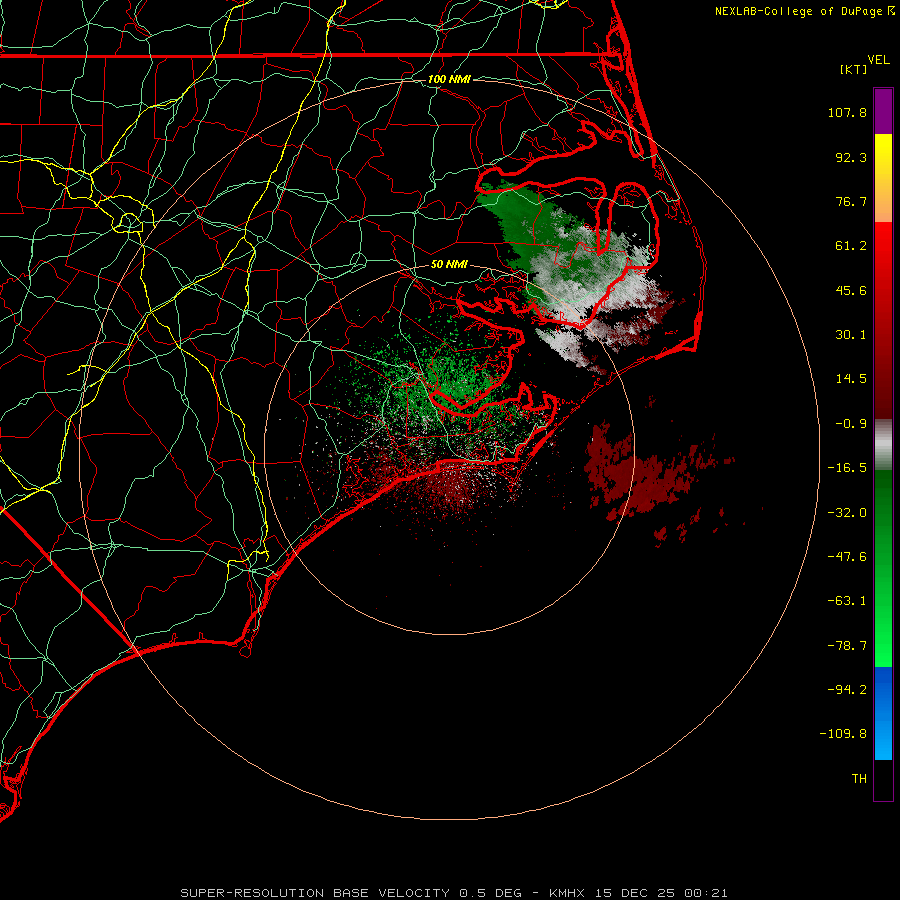Click the -32.0 legend value

point(847,513)
